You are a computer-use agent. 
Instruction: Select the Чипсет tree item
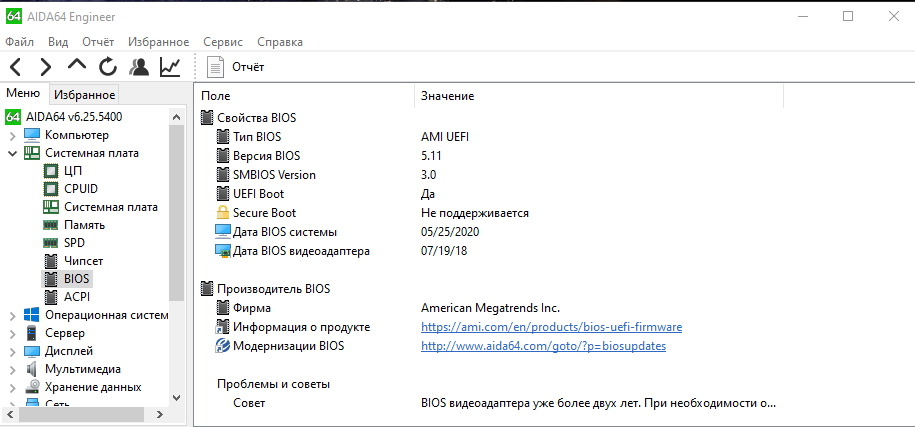click(83, 261)
